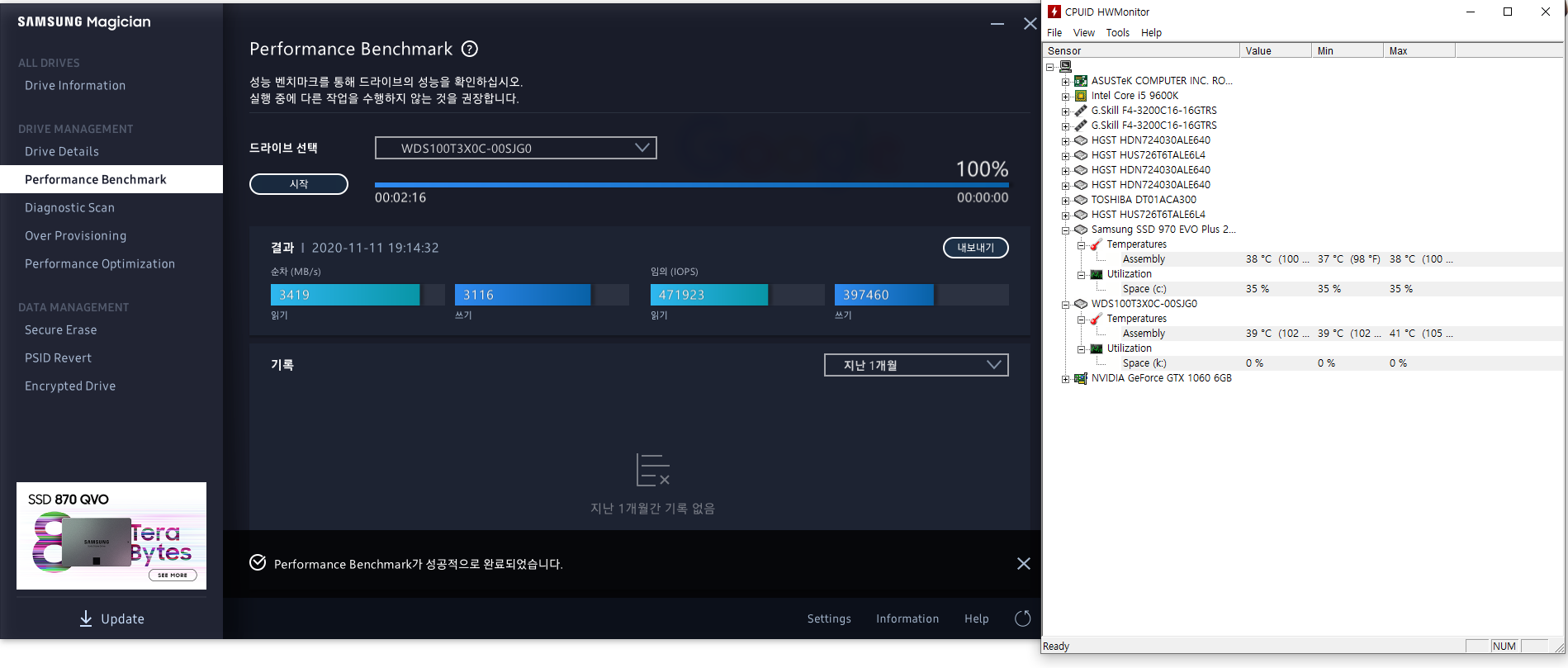Viewport: 1568px width, 668px height.
Task: Click the HWMonitor app icon in title bar
Action: pos(1054,12)
